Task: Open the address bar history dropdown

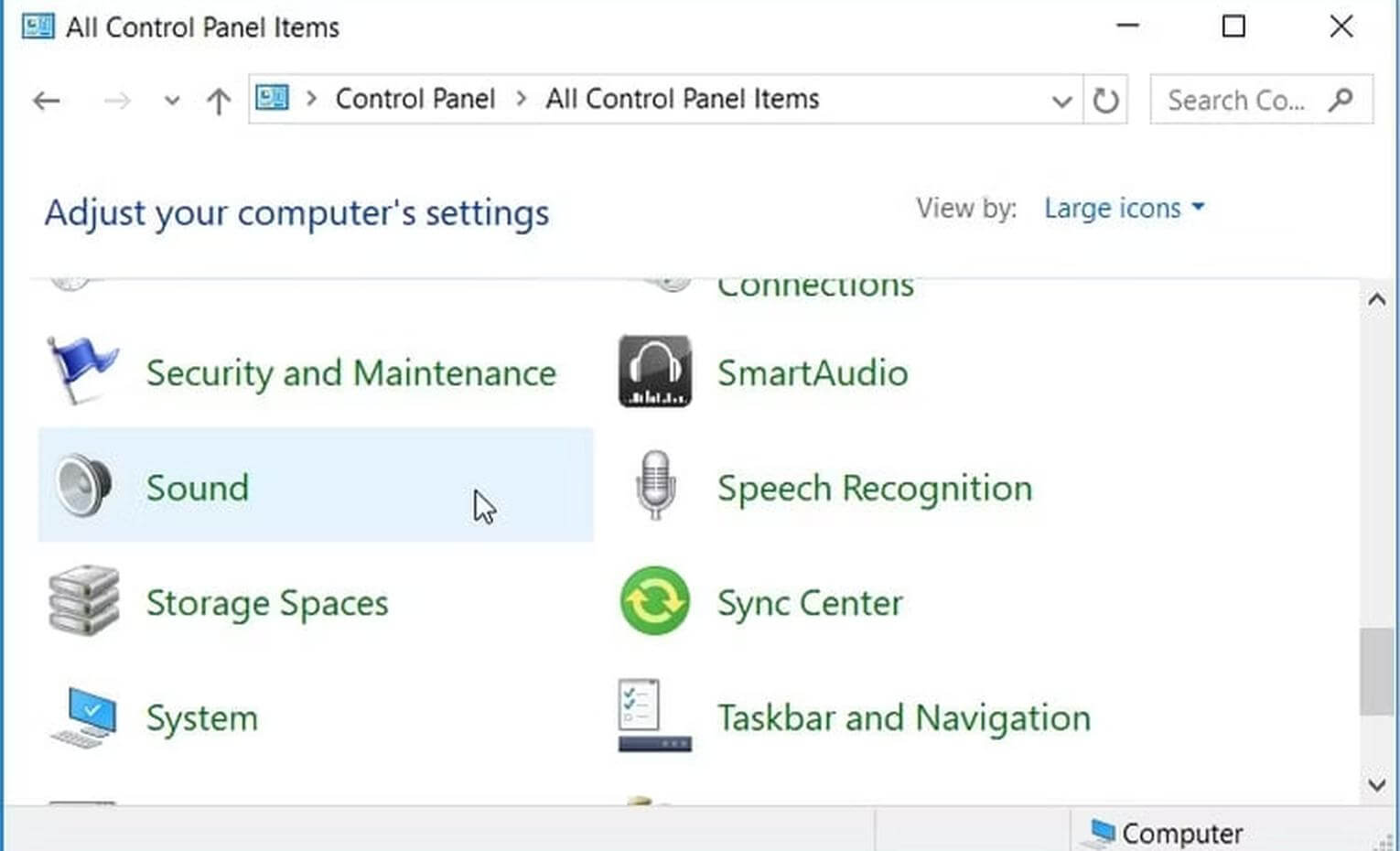Action: click(x=1061, y=101)
